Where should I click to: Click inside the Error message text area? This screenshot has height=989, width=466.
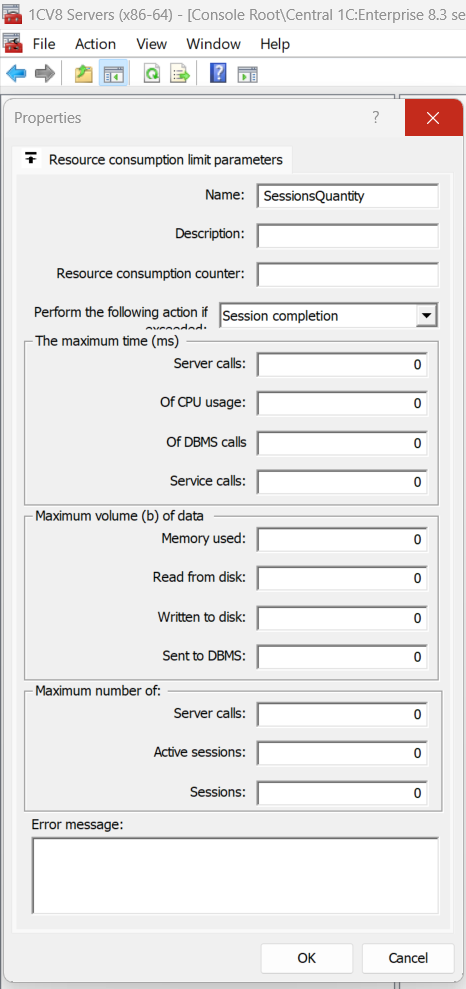[235, 875]
